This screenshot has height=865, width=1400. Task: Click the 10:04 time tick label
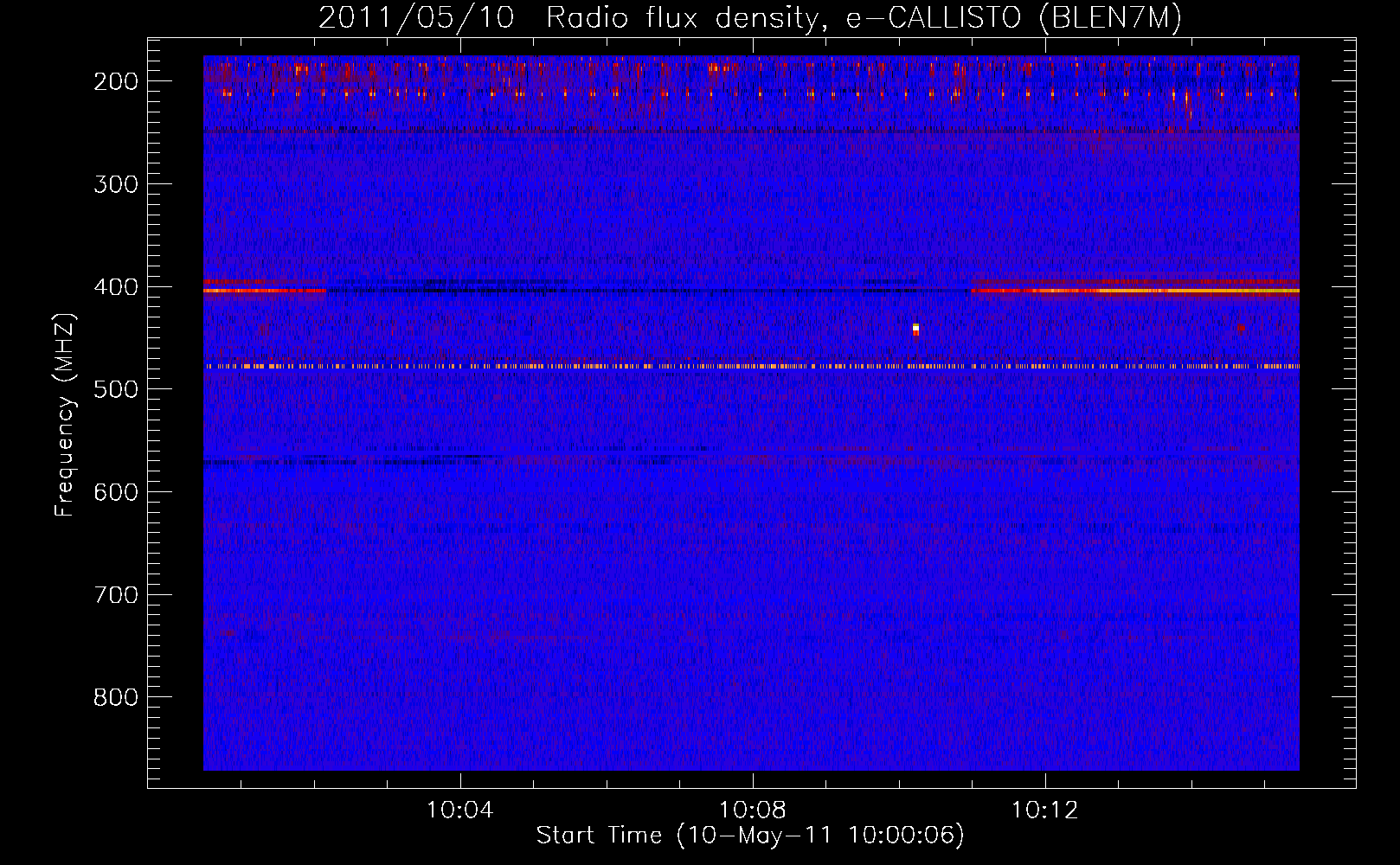(x=460, y=811)
